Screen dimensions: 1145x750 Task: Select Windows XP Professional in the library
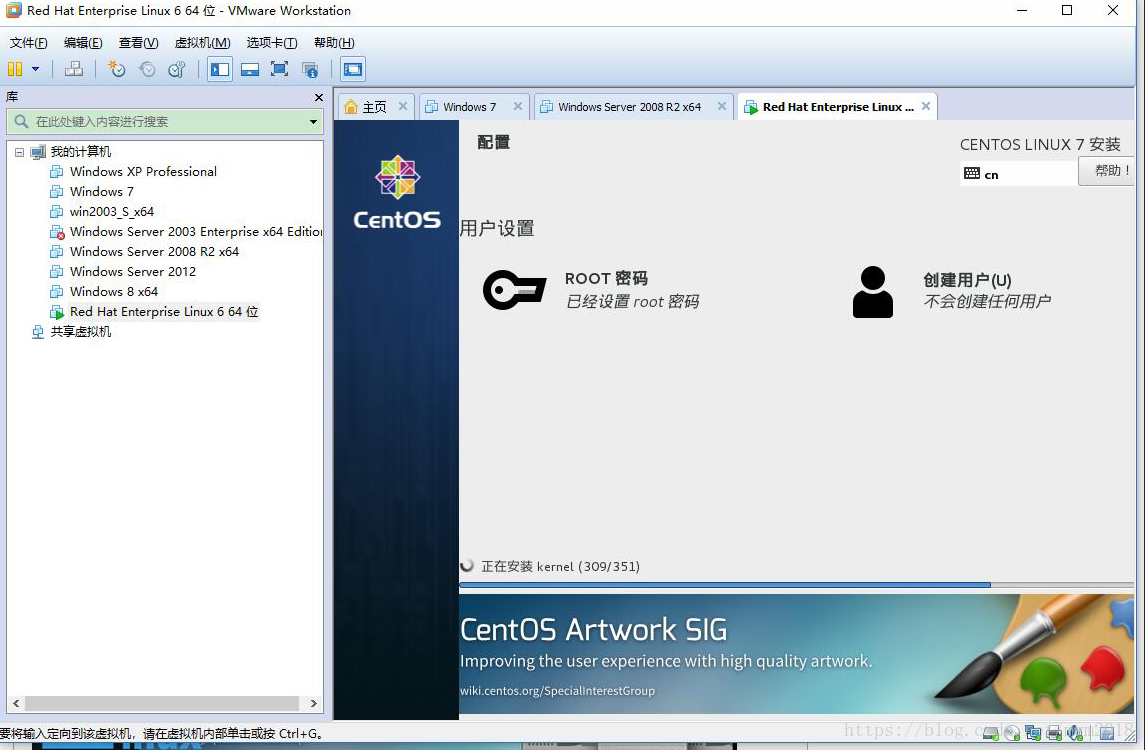coord(143,172)
